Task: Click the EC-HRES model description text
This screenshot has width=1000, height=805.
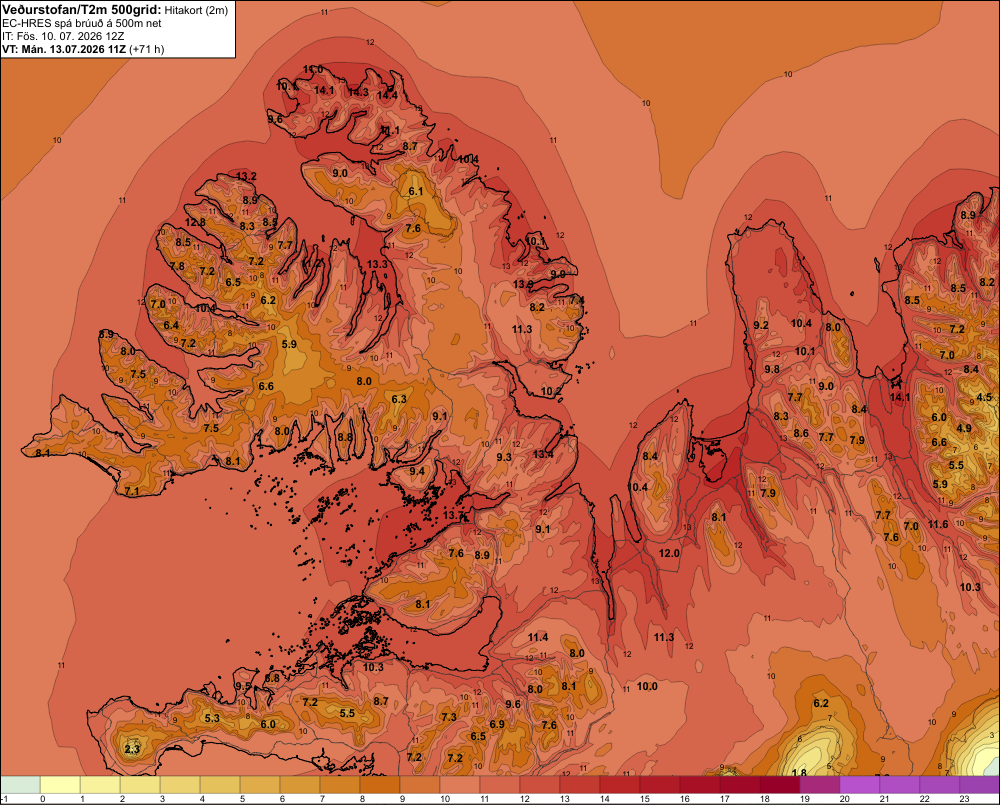Action: click(82, 24)
